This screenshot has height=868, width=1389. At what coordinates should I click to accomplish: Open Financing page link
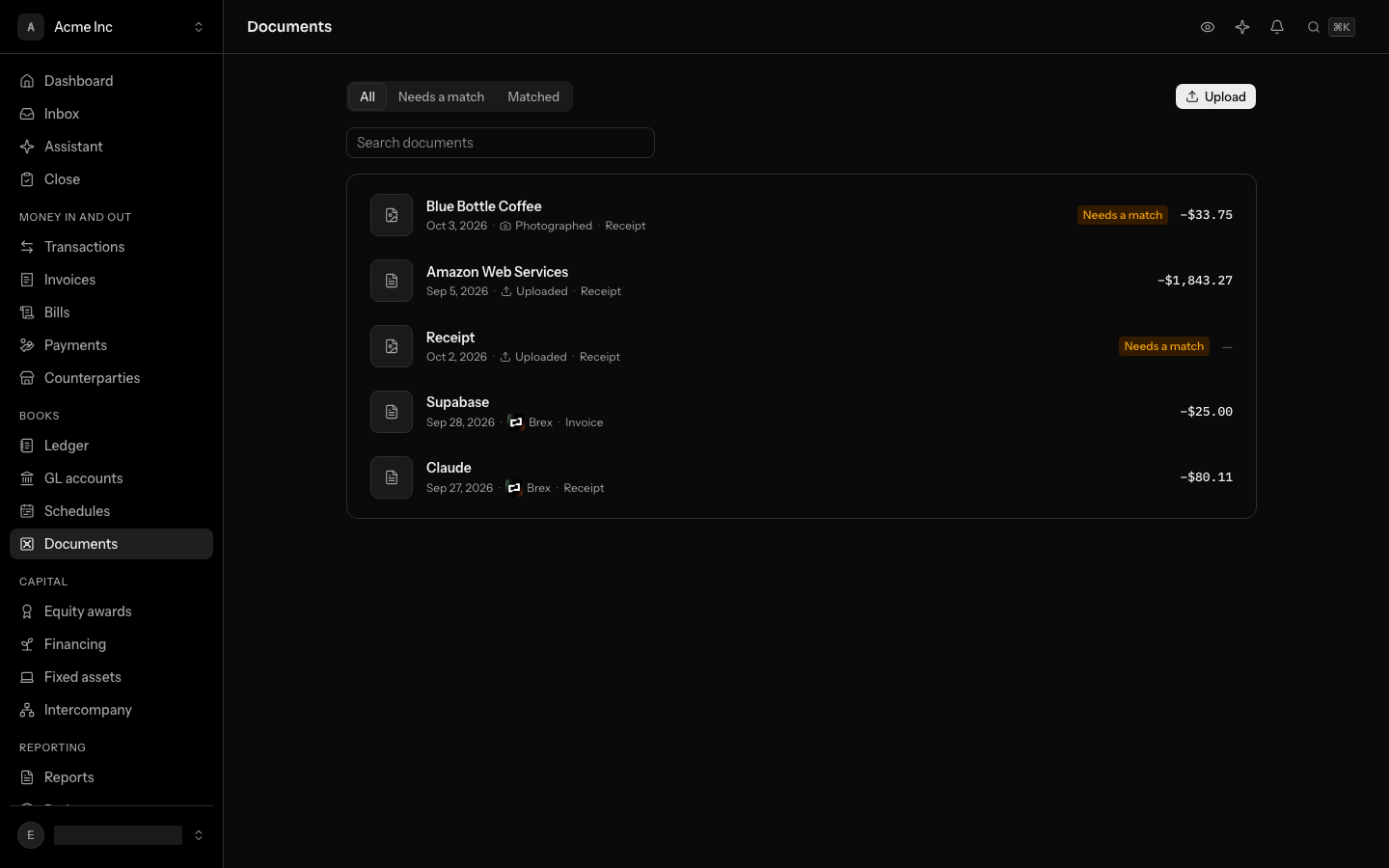click(x=112, y=644)
